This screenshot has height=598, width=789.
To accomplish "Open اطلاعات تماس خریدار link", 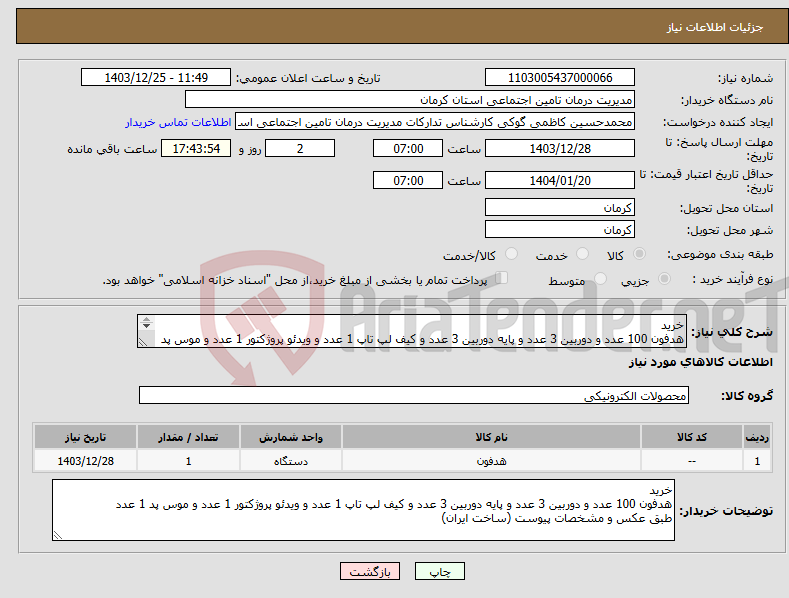I will 178,122.
